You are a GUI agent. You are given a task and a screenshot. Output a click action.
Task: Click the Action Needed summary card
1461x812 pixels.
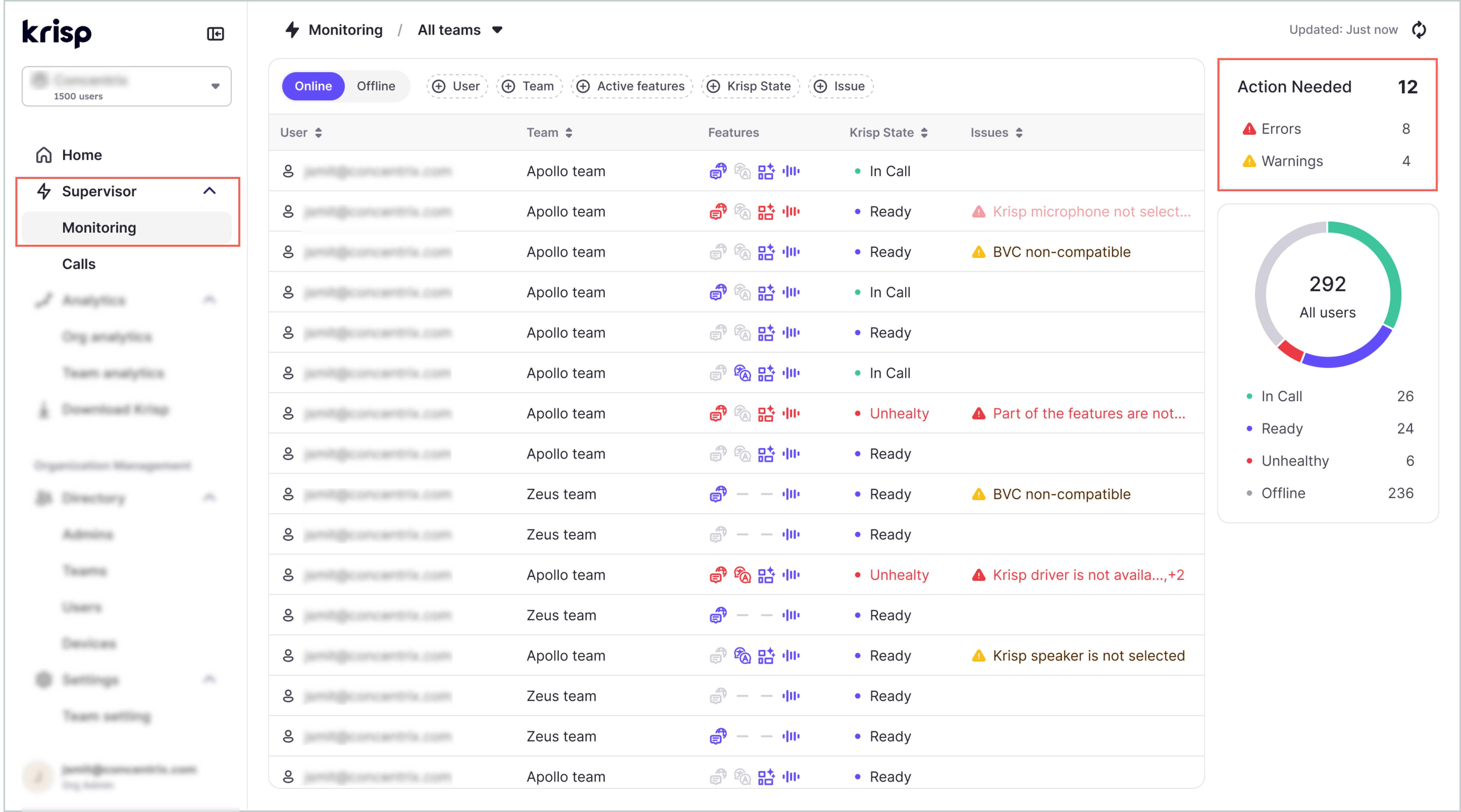(x=1327, y=124)
